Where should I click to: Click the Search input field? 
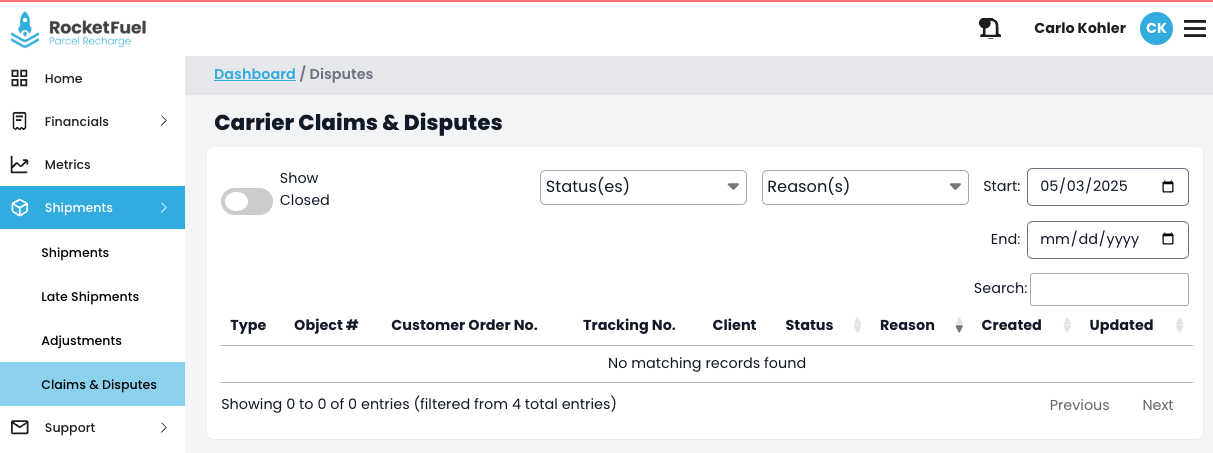(1109, 289)
